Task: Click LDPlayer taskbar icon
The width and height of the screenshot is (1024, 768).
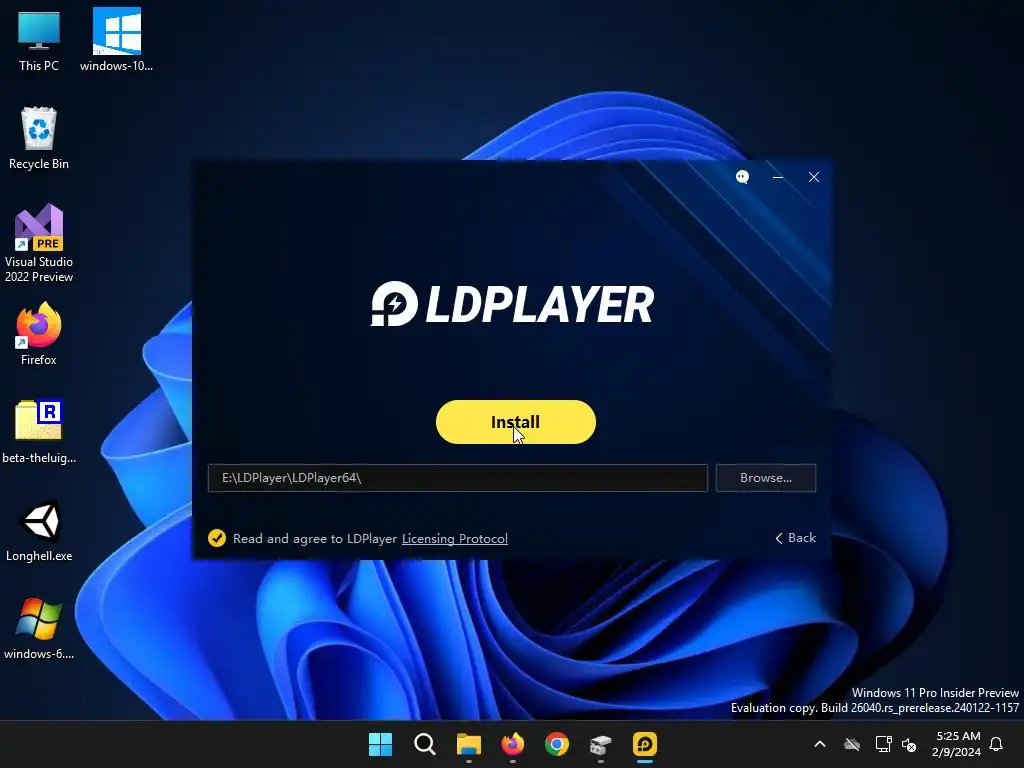Action: pyautogui.click(x=645, y=744)
